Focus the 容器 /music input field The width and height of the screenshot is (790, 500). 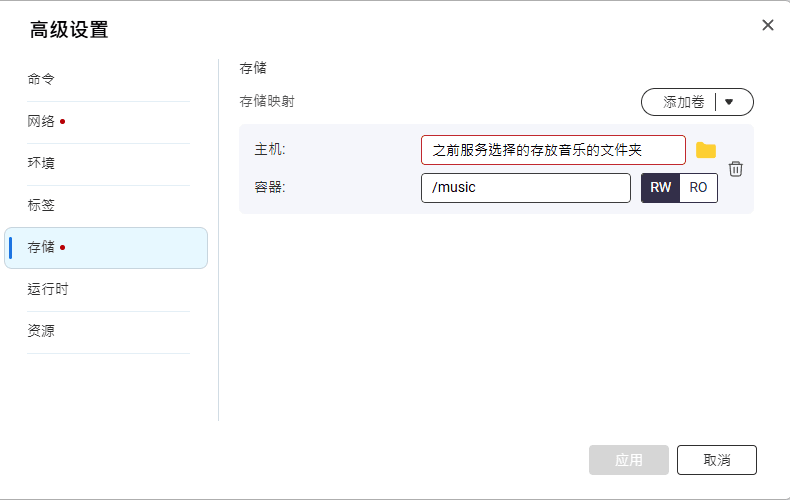[525, 188]
